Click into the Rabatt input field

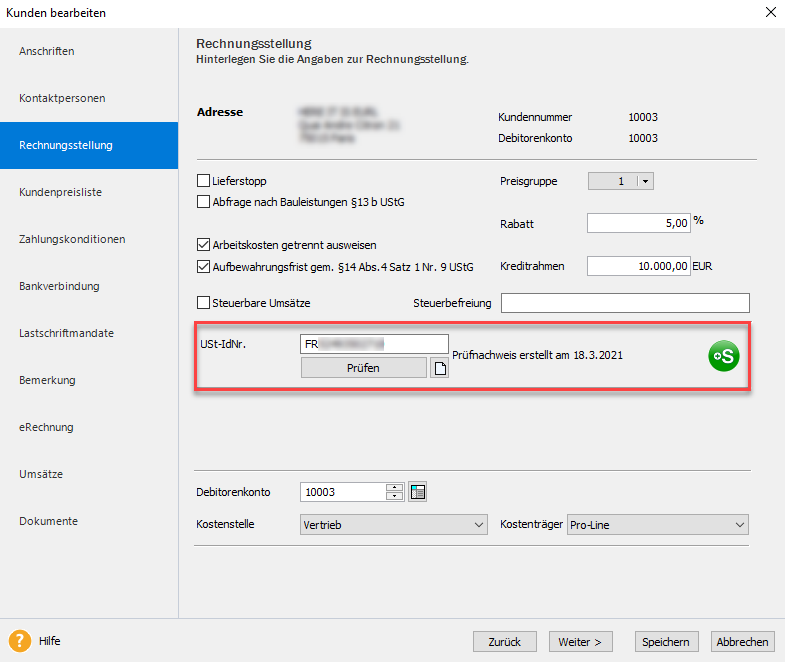click(x=639, y=224)
